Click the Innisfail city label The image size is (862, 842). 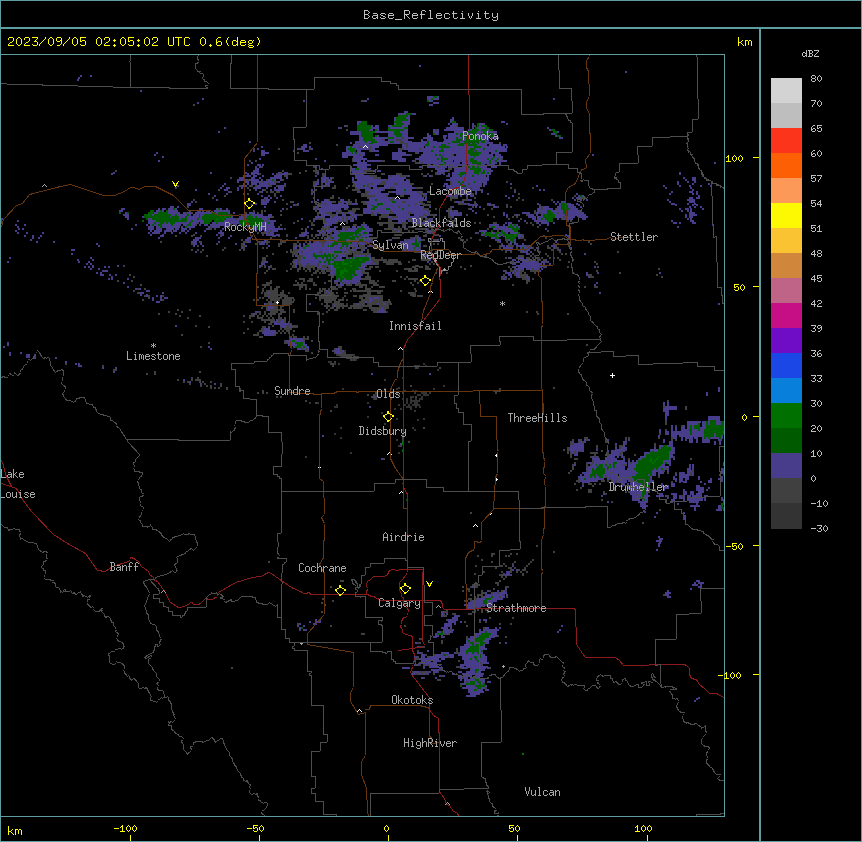[x=415, y=326]
